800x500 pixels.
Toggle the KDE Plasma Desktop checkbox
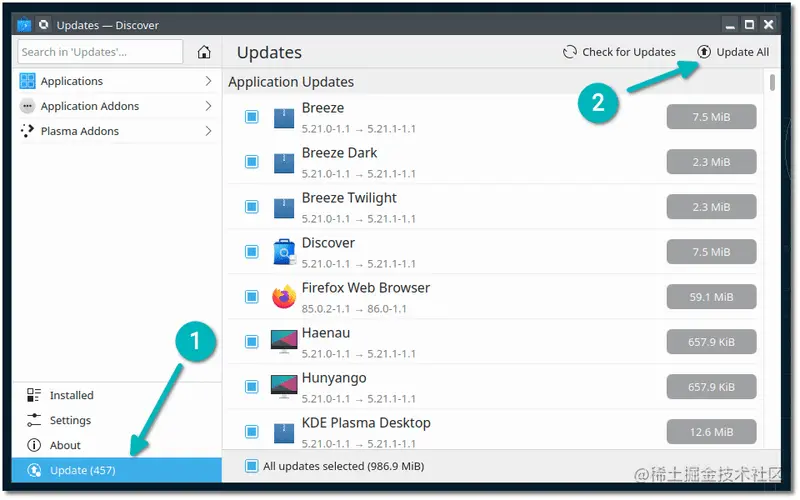click(252, 432)
